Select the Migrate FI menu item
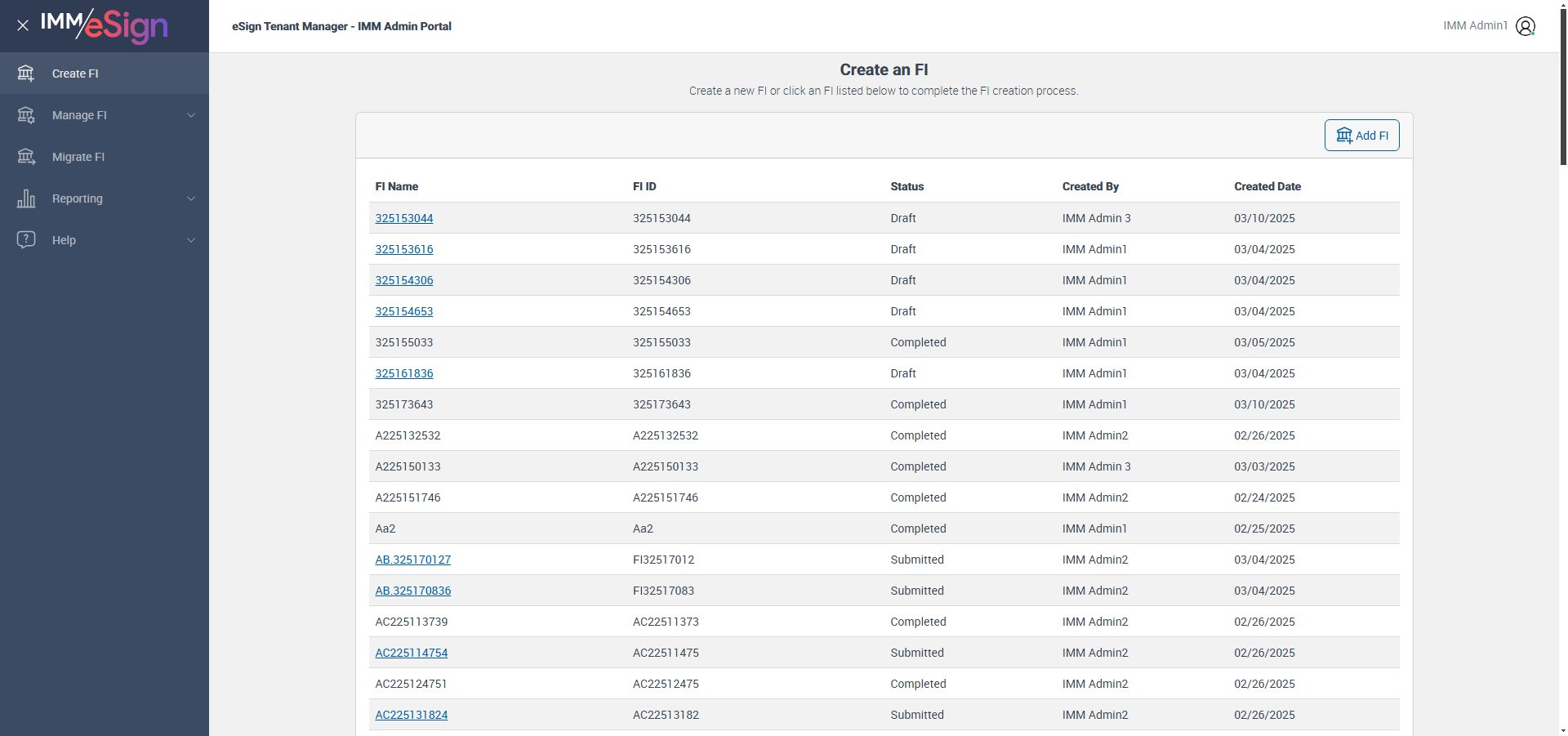The width and height of the screenshot is (1568, 736). (x=105, y=157)
